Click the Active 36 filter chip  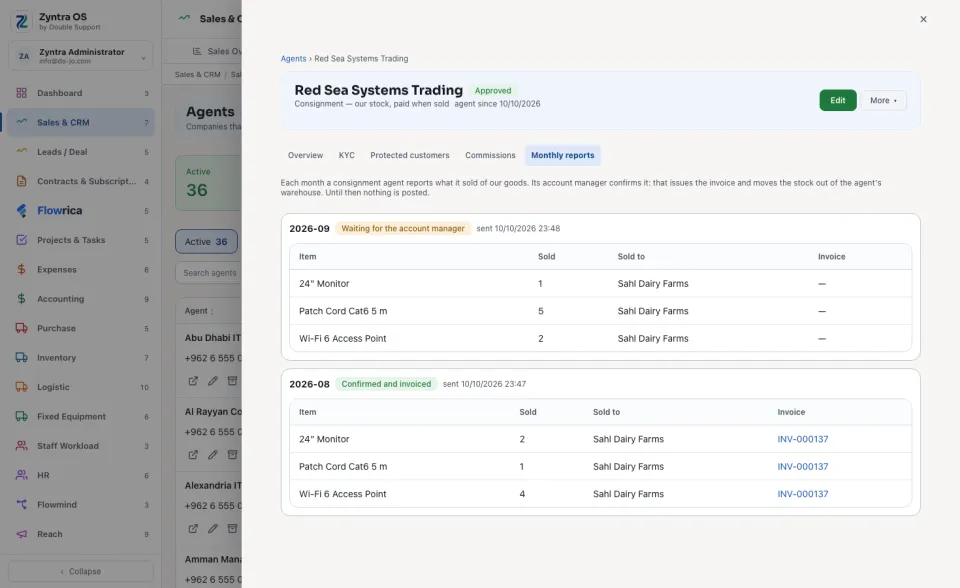tap(206, 241)
